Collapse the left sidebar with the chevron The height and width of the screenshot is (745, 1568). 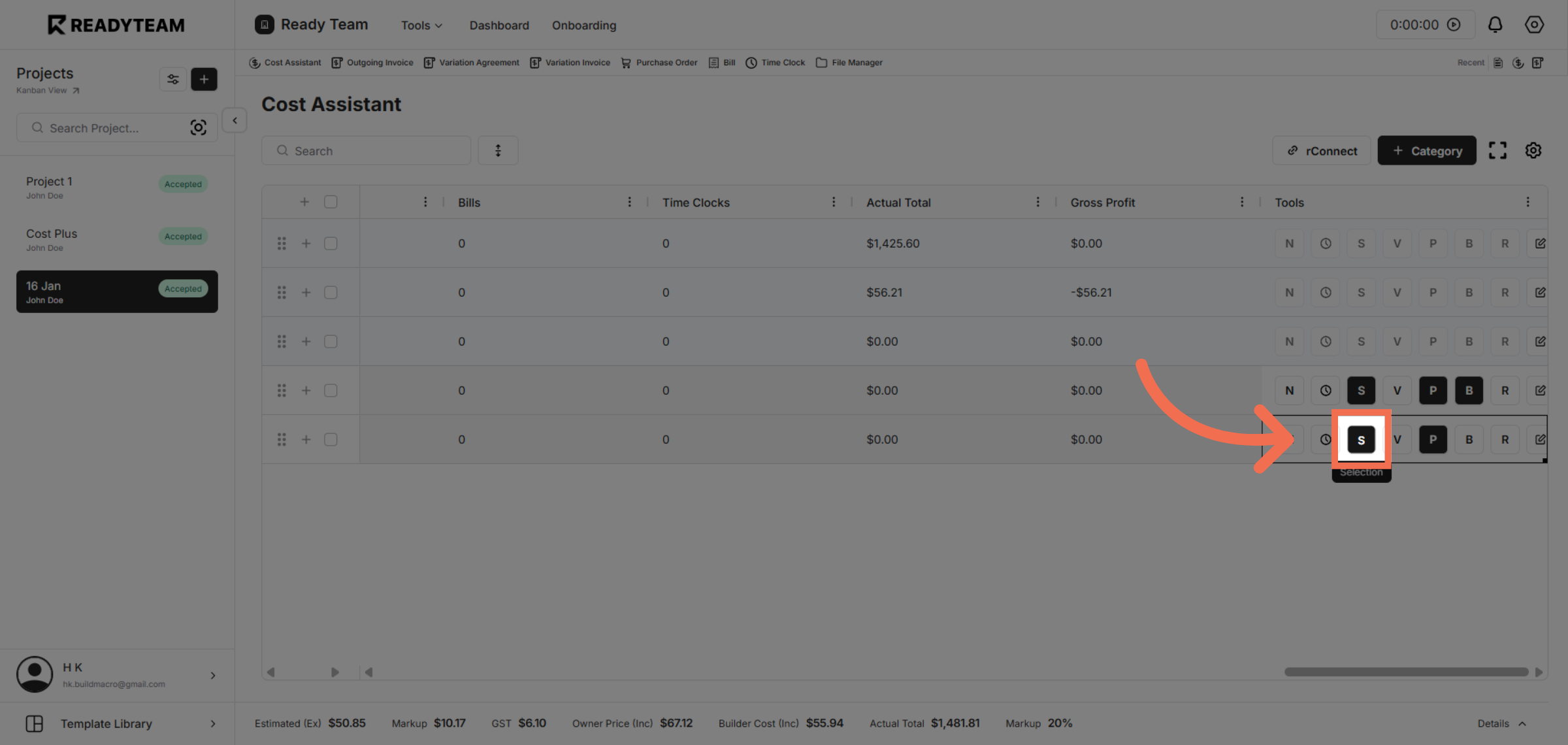[234, 120]
